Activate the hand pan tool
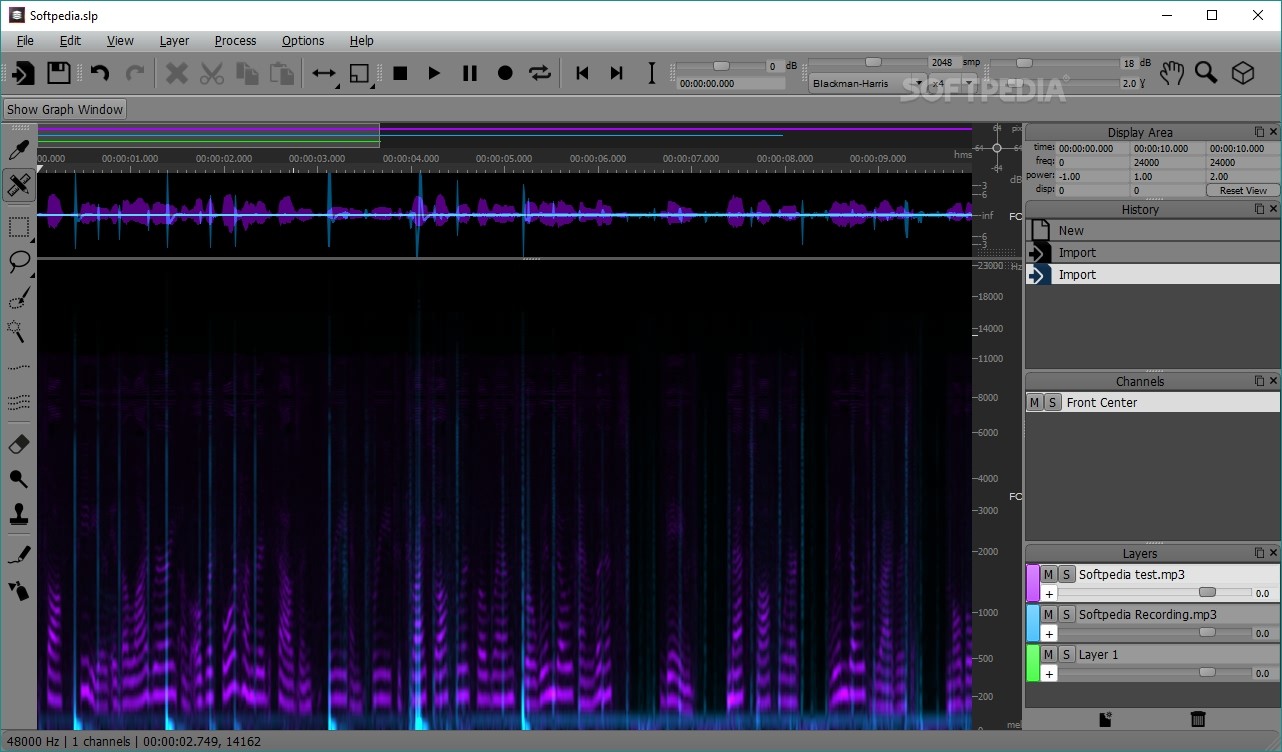This screenshot has height=752, width=1282. pyautogui.click(x=1171, y=73)
